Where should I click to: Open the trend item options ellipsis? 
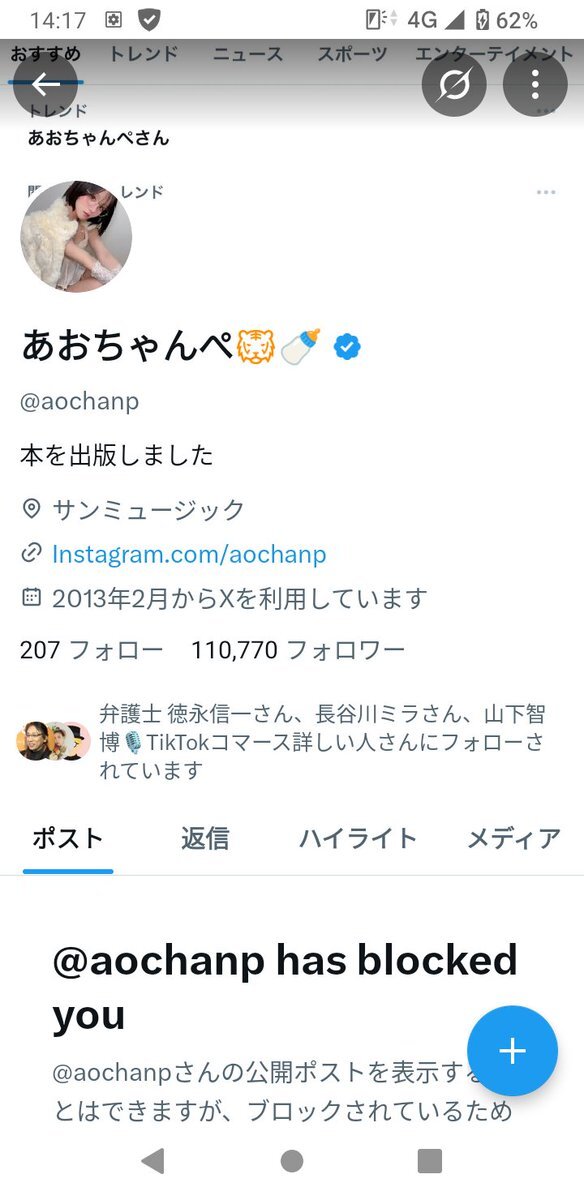pyautogui.click(x=545, y=192)
